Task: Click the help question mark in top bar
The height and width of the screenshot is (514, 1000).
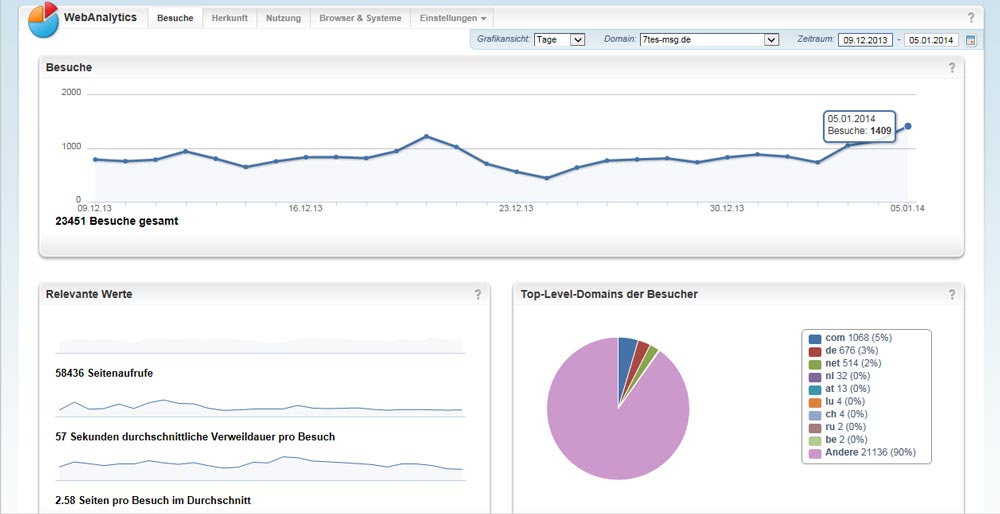Action: coord(971,18)
